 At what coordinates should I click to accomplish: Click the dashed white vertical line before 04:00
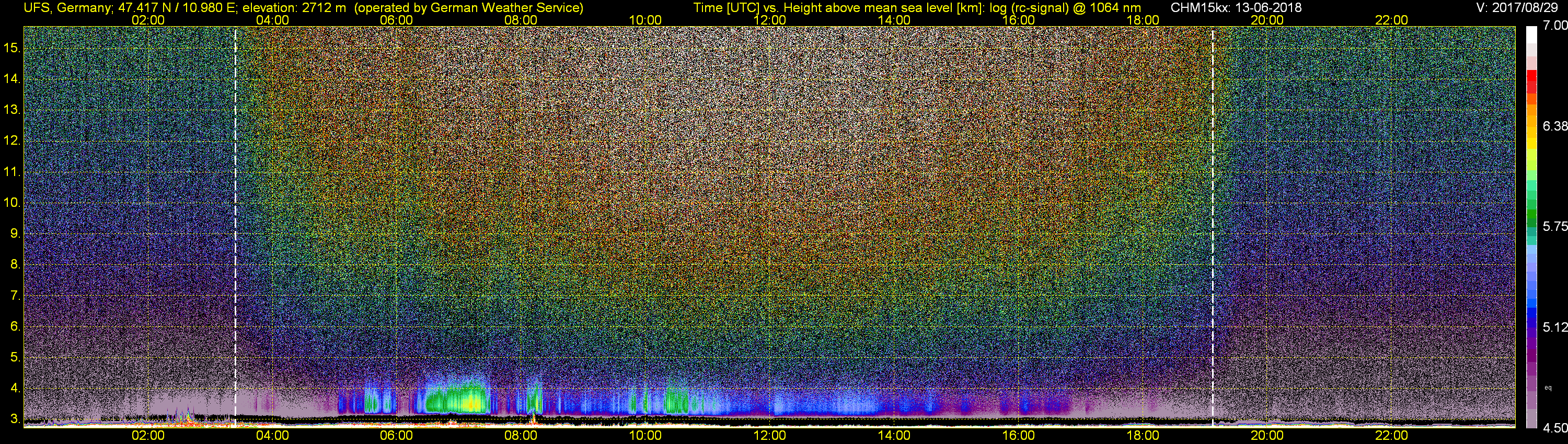(235, 227)
